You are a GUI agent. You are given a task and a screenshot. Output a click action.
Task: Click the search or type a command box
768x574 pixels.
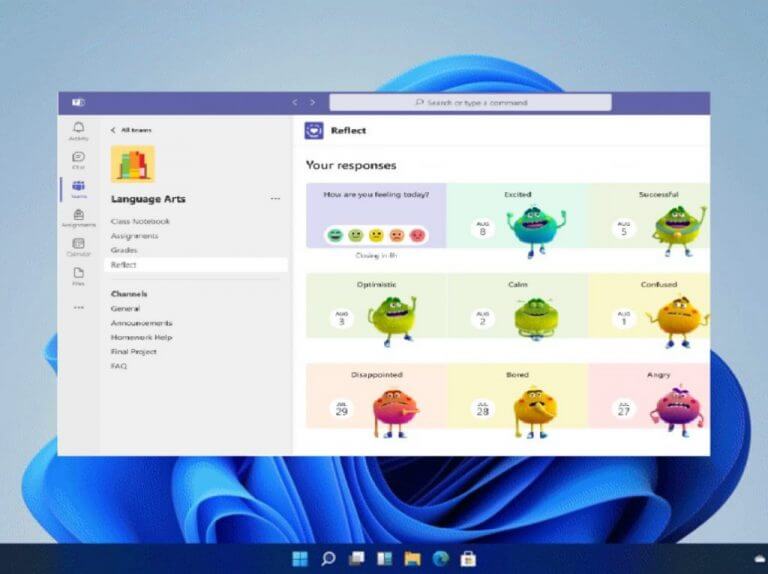[470, 103]
